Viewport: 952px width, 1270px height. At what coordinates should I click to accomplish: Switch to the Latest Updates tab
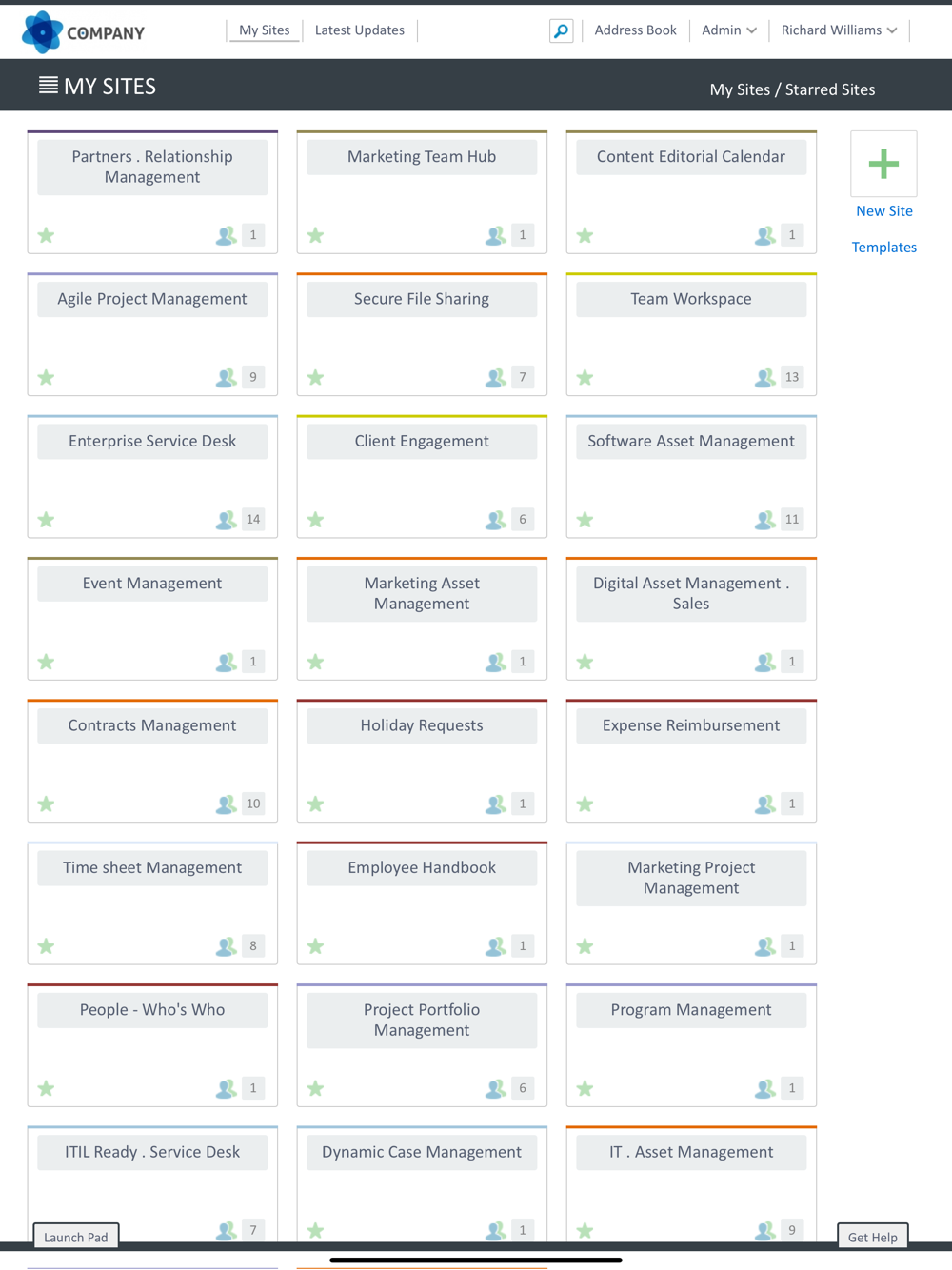click(x=360, y=30)
